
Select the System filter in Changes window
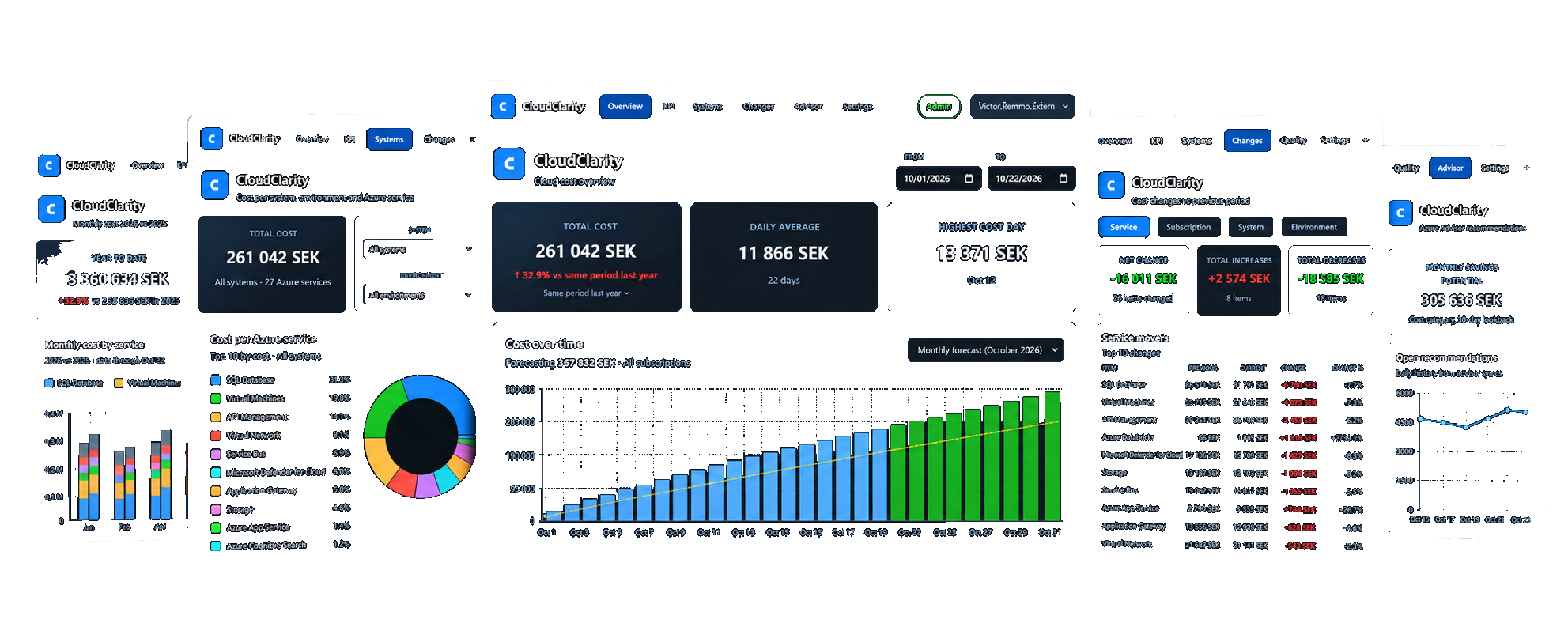point(1250,227)
